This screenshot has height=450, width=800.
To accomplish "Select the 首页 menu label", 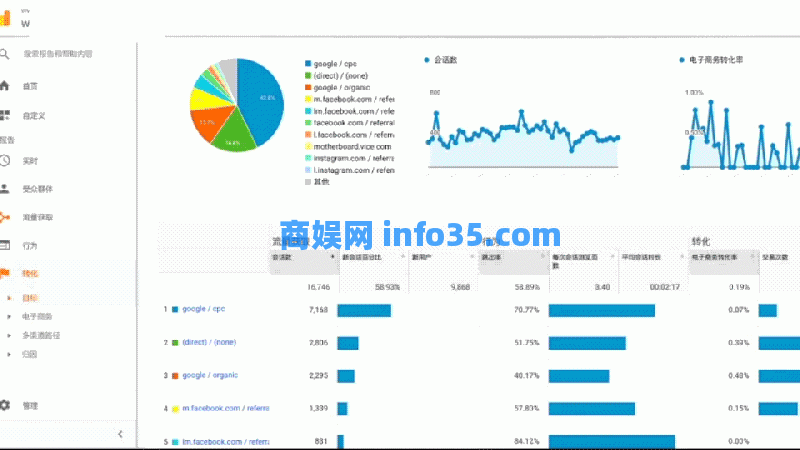I will point(30,86).
